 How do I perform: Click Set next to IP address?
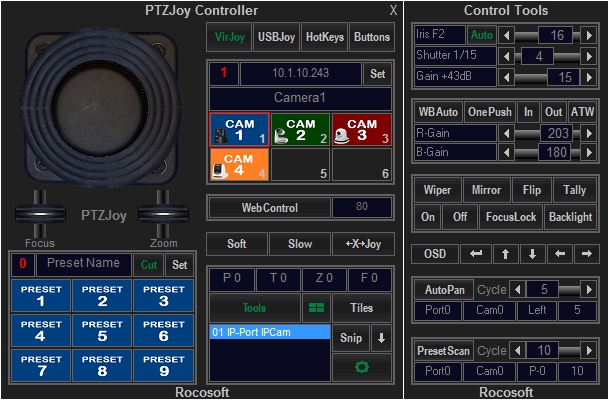point(378,74)
